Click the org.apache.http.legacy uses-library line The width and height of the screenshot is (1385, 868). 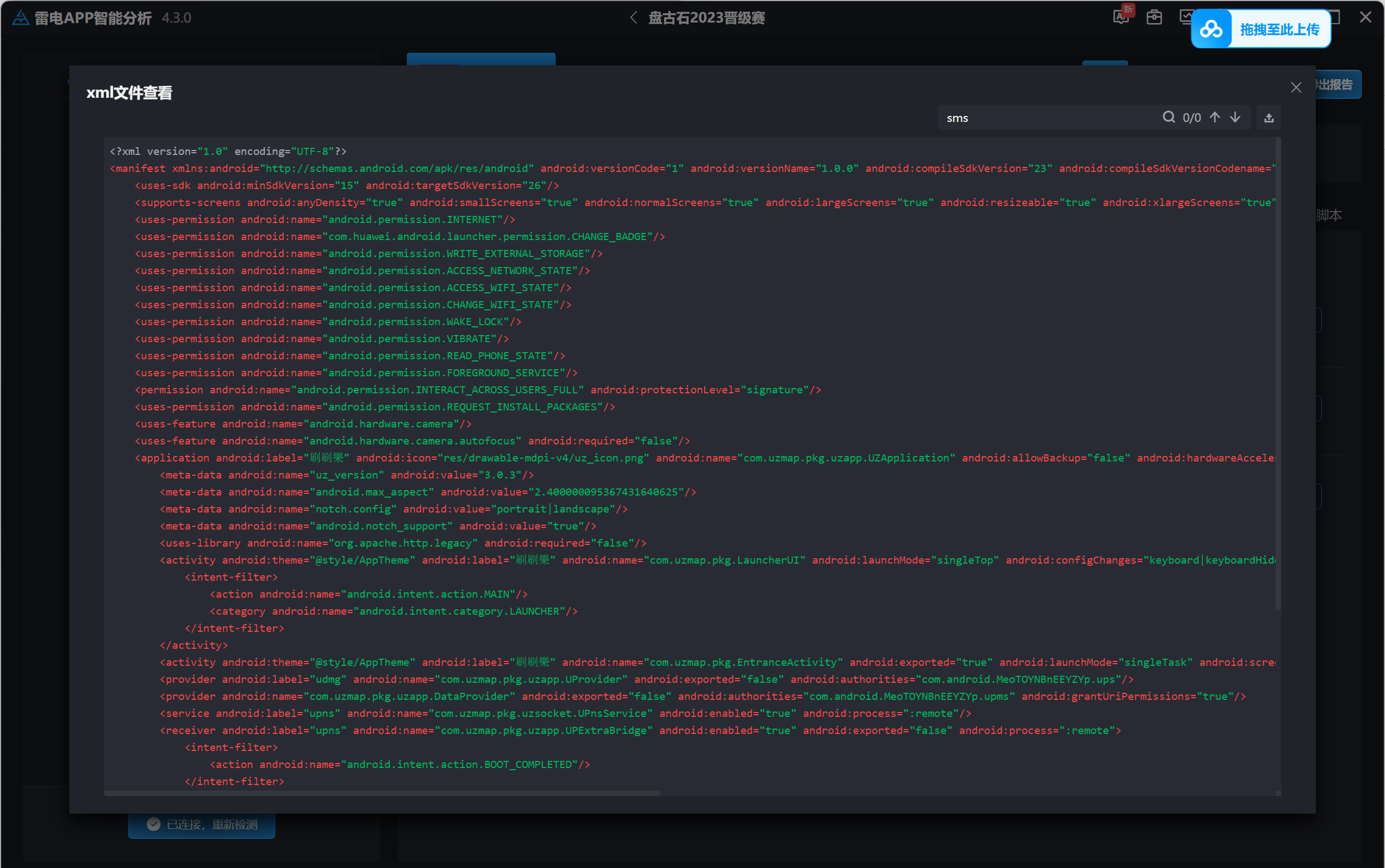click(403, 543)
